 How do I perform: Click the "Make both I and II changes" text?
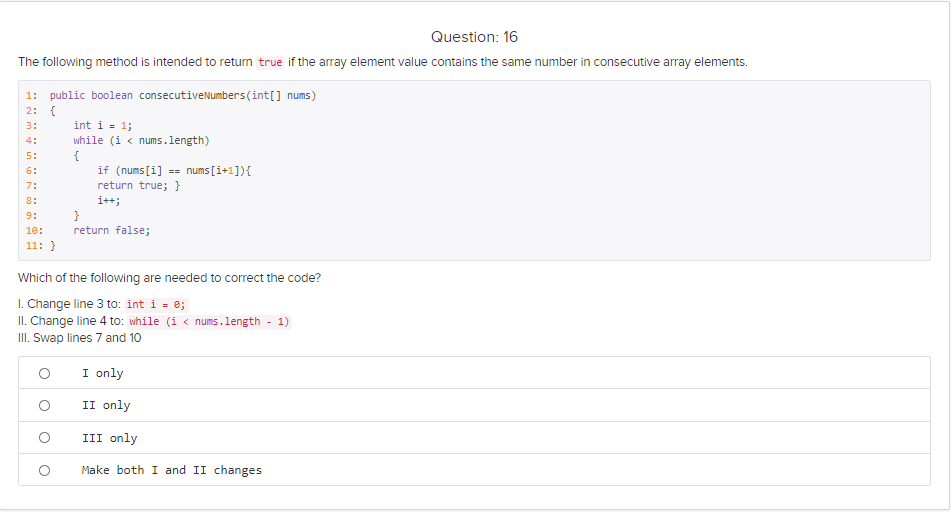[x=172, y=470]
